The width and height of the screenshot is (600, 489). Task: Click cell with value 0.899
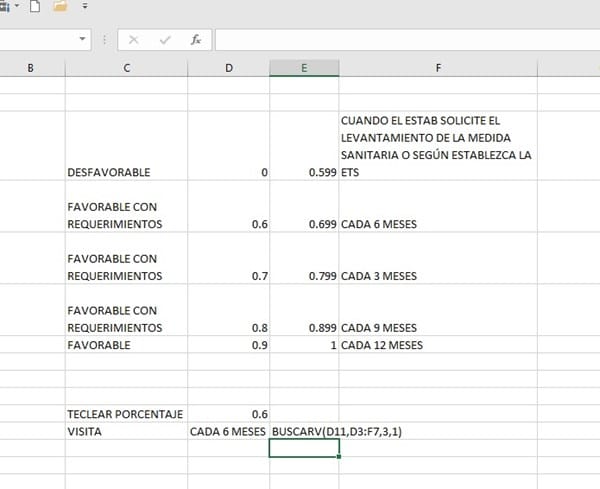click(304, 310)
